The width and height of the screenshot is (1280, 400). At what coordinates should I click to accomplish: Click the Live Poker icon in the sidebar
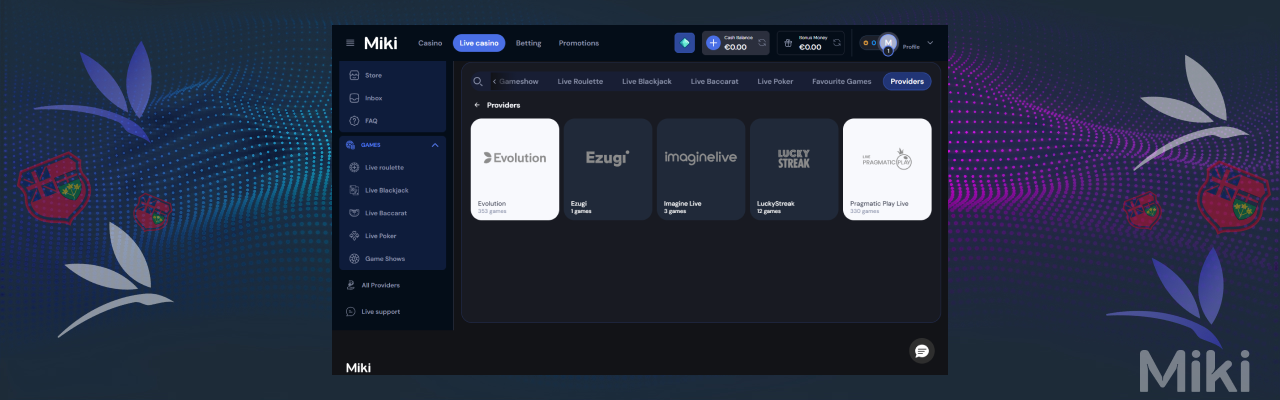click(354, 236)
